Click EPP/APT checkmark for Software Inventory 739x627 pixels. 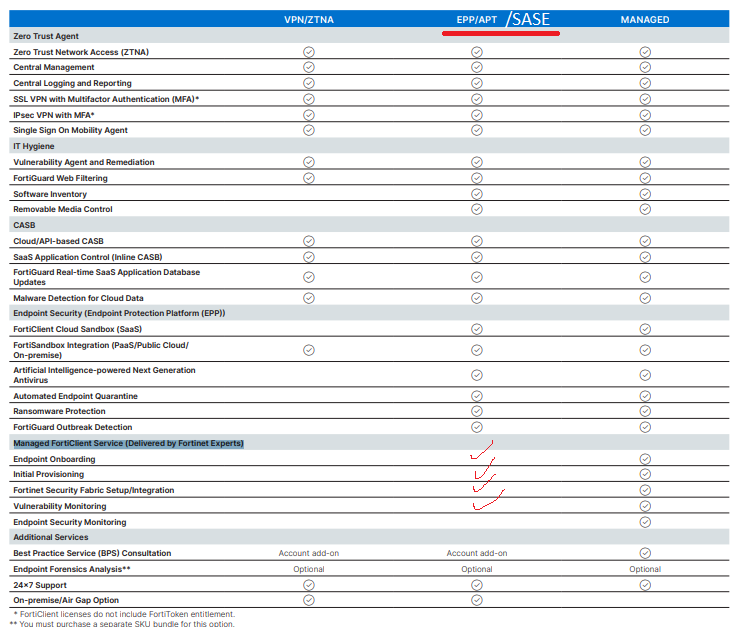point(477,194)
